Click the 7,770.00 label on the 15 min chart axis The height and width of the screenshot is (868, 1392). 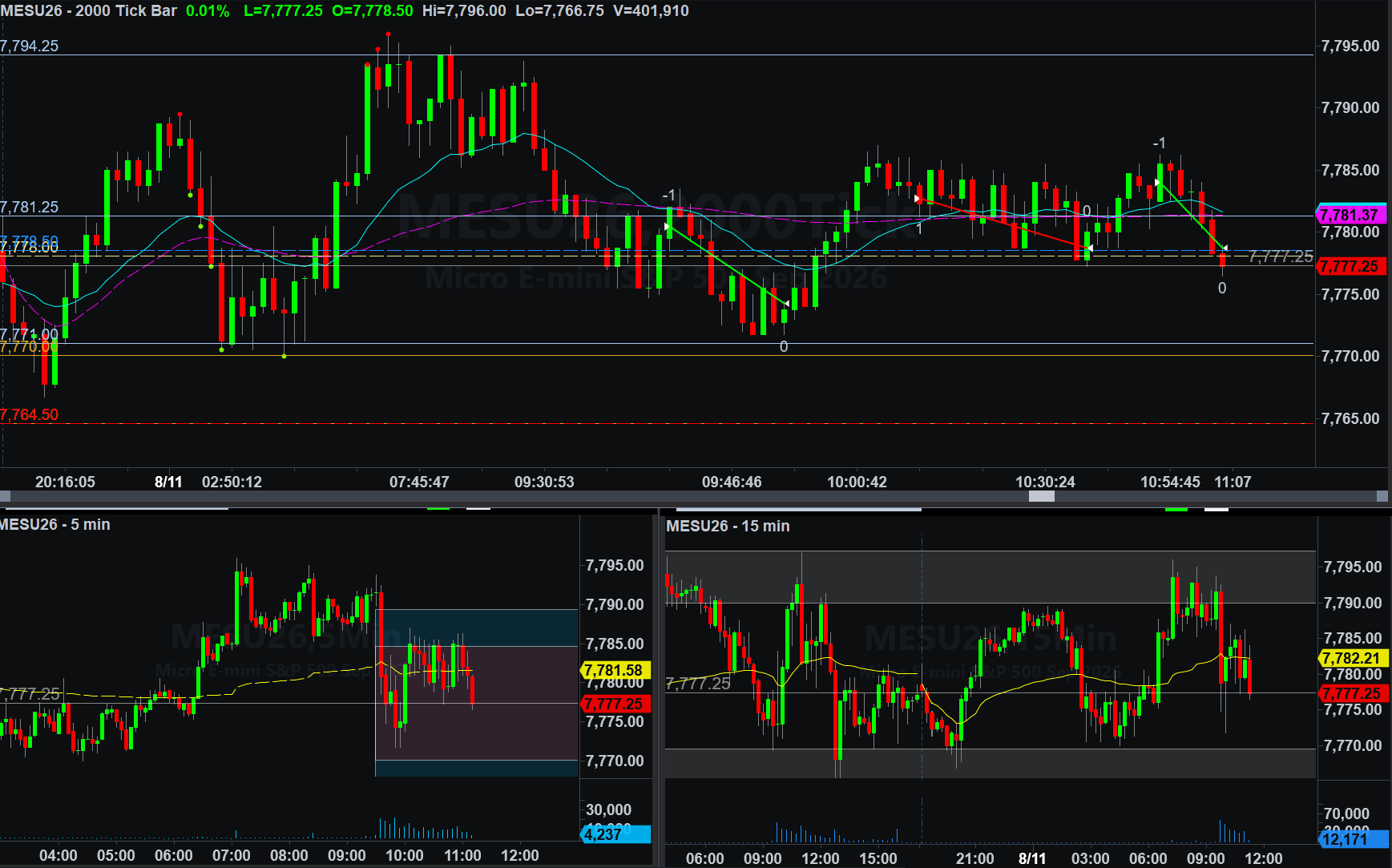1353,745
